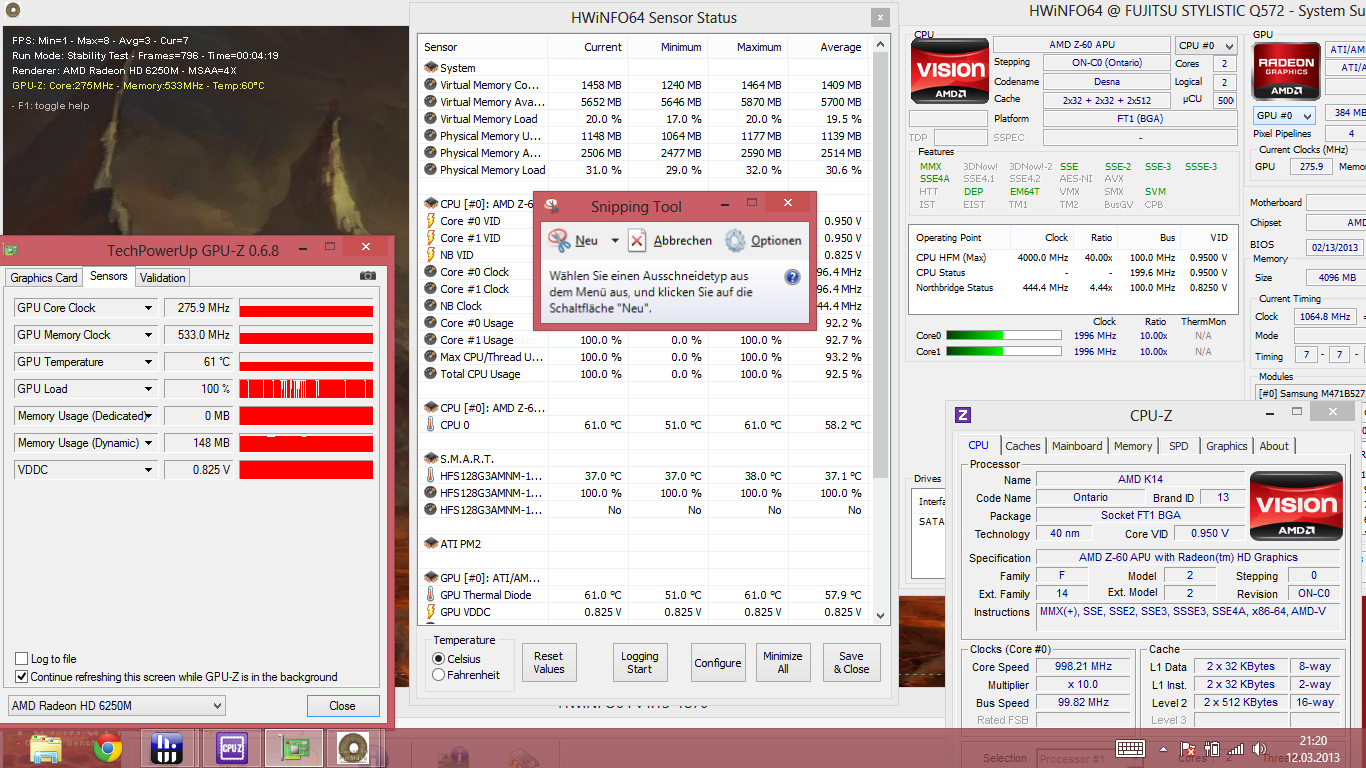The image size is (1366, 768).
Task: Click the Core0 green usage bar
Action: tap(1004, 335)
